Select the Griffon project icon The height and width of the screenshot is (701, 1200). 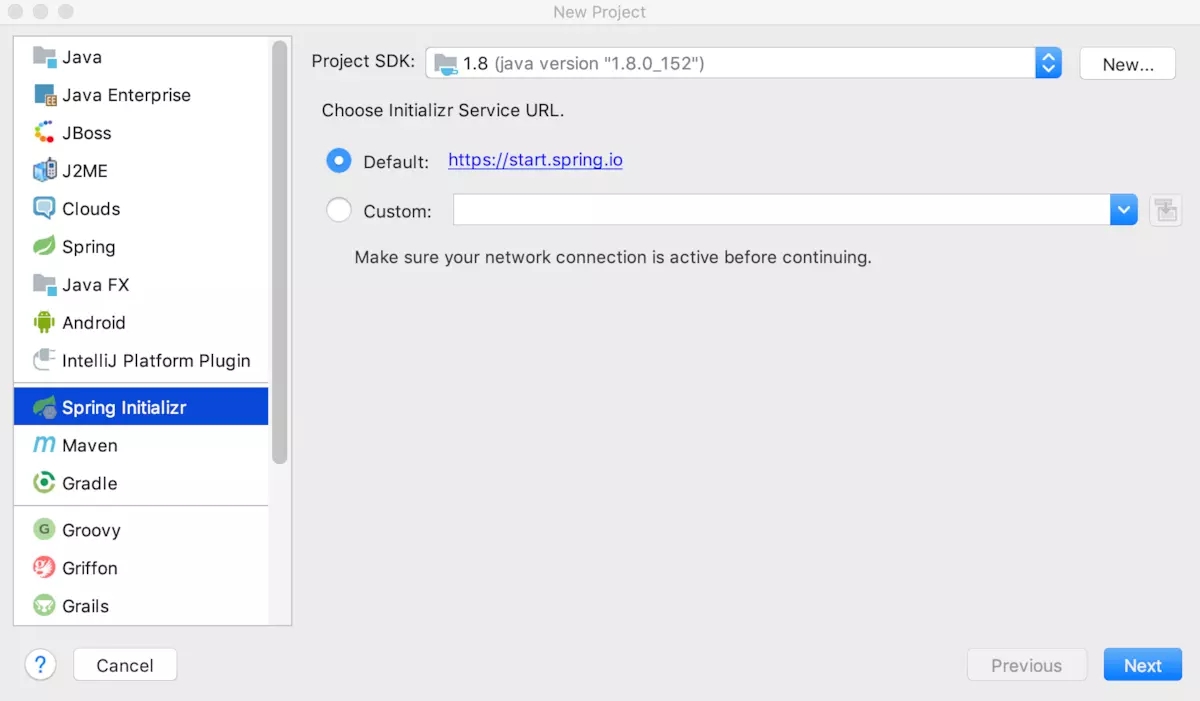click(44, 568)
